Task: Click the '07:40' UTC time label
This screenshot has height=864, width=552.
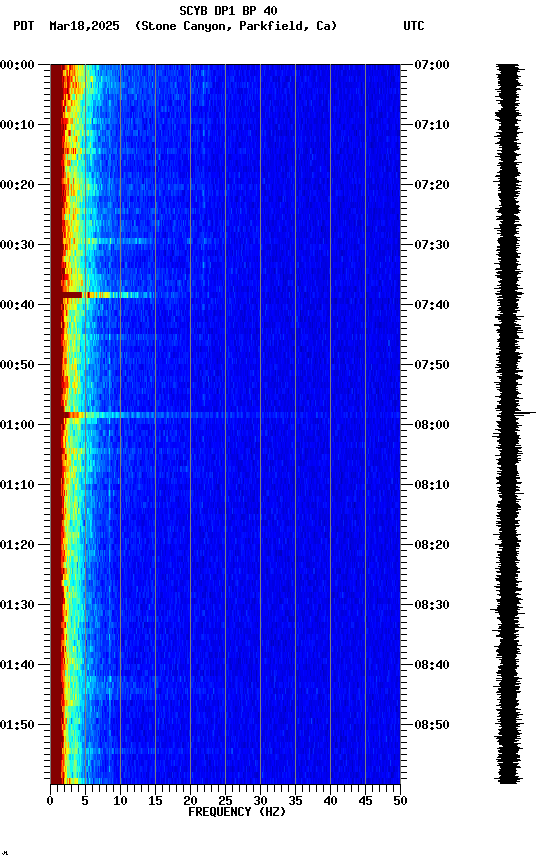Action: tap(432, 305)
